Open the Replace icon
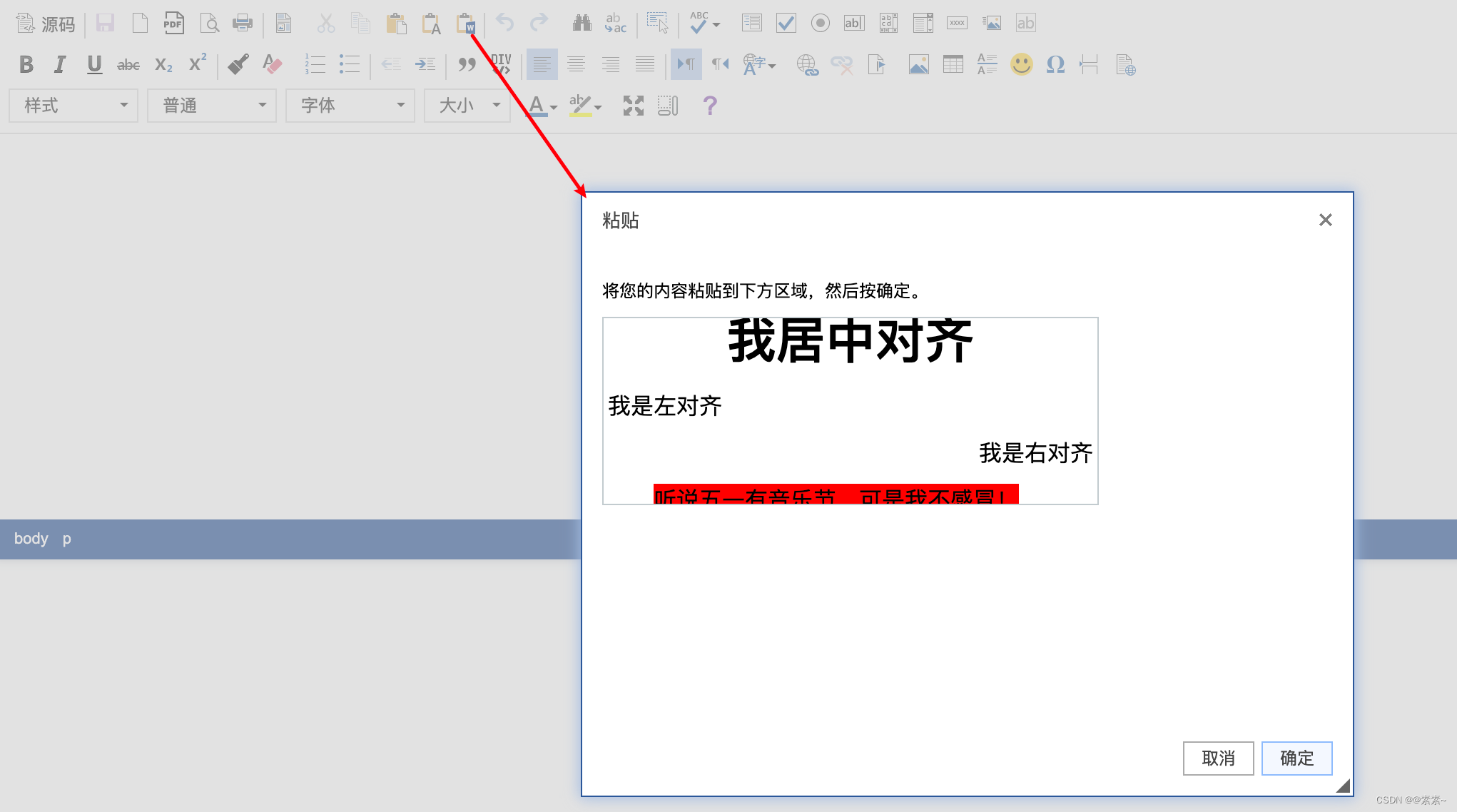Image resolution: width=1457 pixels, height=812 pixels. tap(615, 24)
